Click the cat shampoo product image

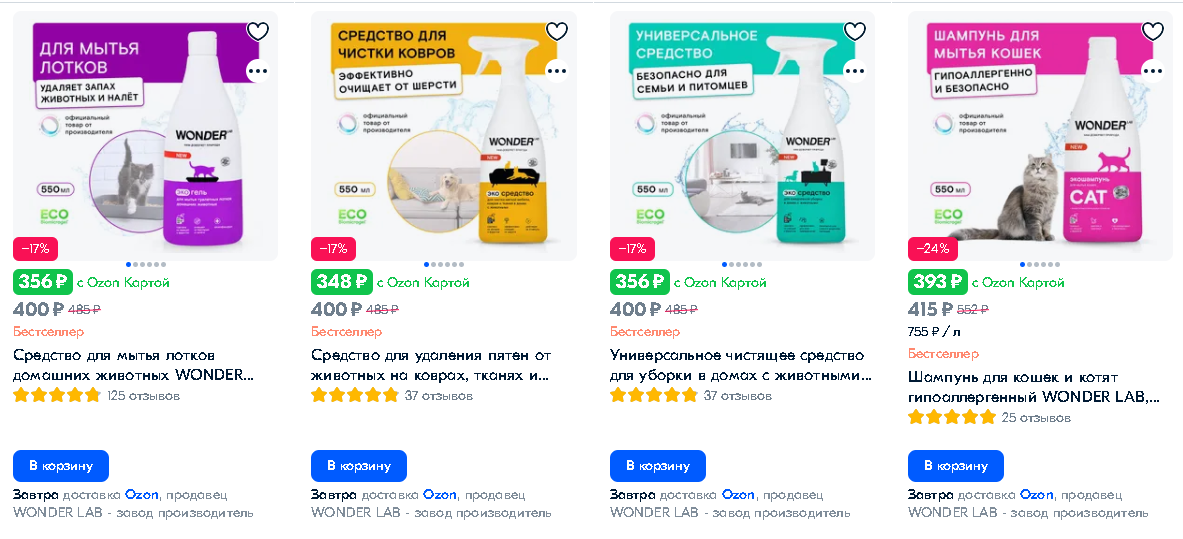coord(1040,136)
